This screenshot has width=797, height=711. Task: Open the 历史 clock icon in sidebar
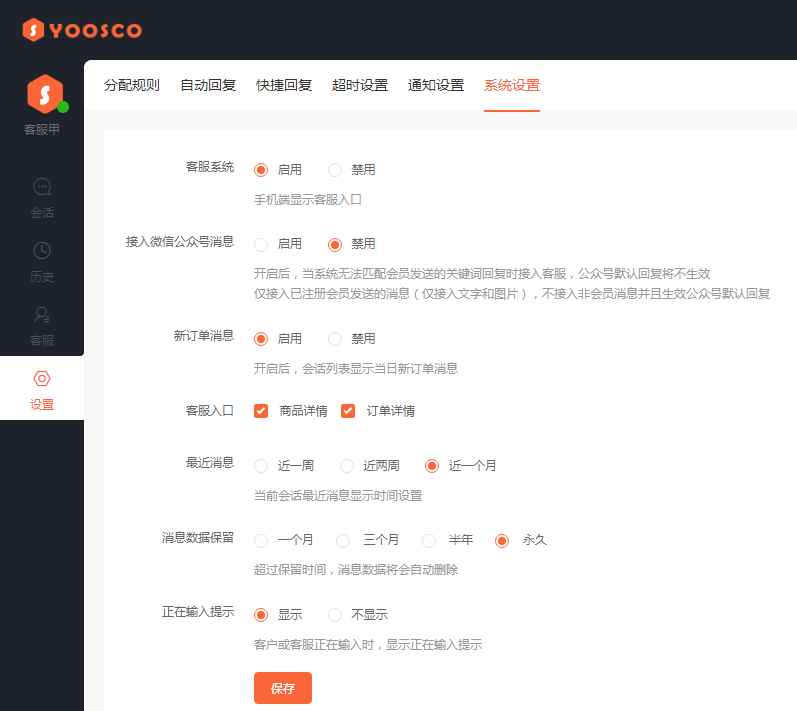[x=42, y=251]
